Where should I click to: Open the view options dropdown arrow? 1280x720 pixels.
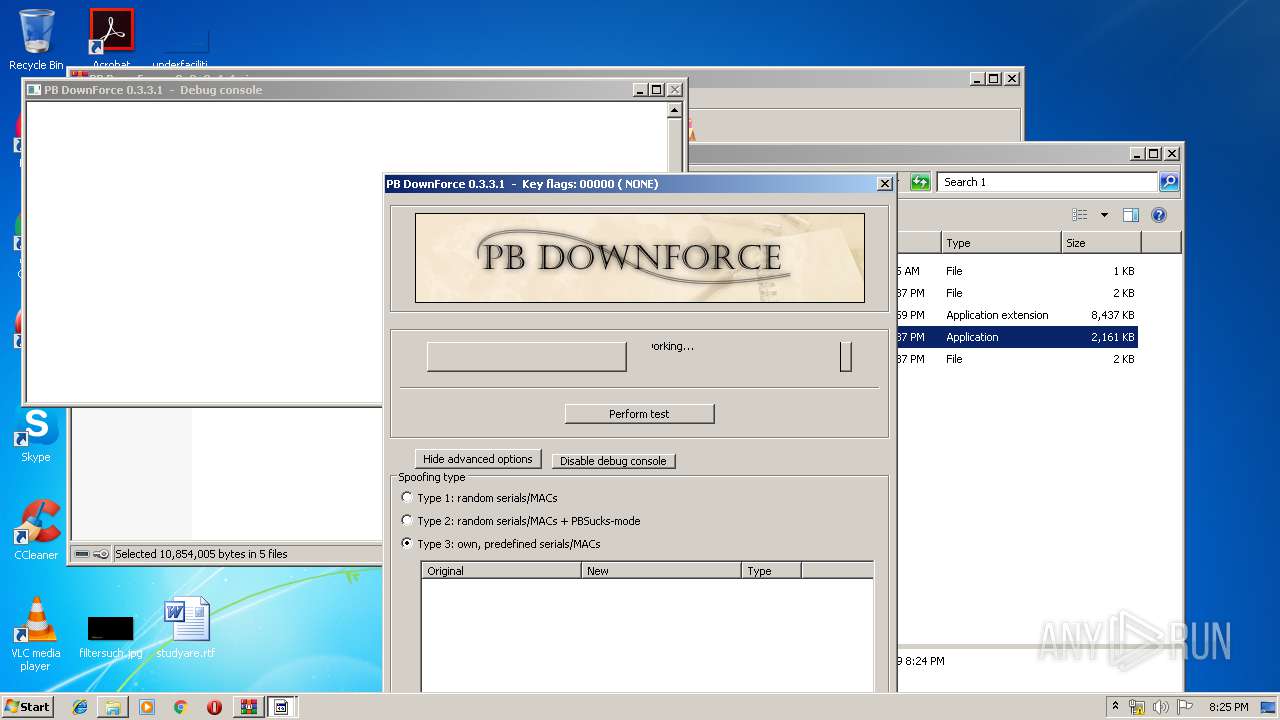tap(1104, 215)
